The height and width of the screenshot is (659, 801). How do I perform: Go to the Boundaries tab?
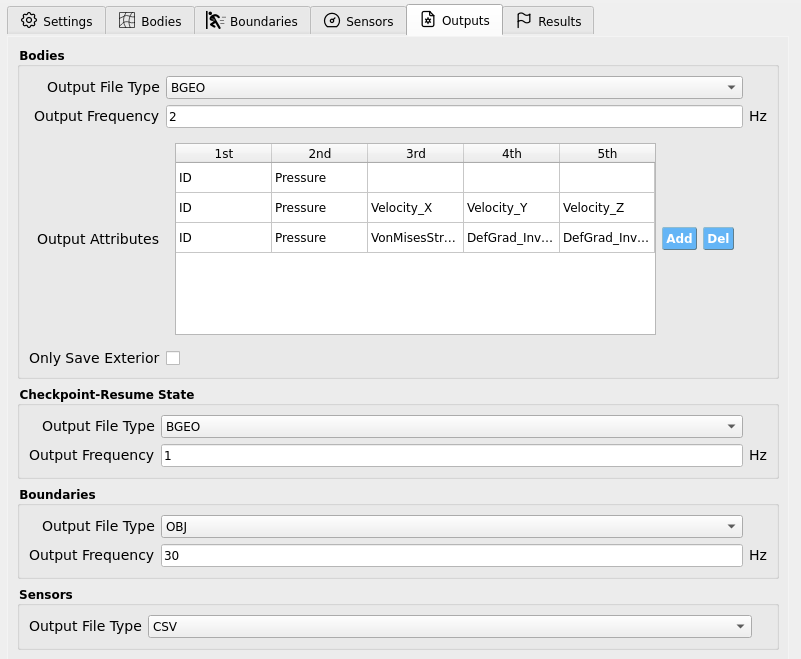(x=252, y=20)
